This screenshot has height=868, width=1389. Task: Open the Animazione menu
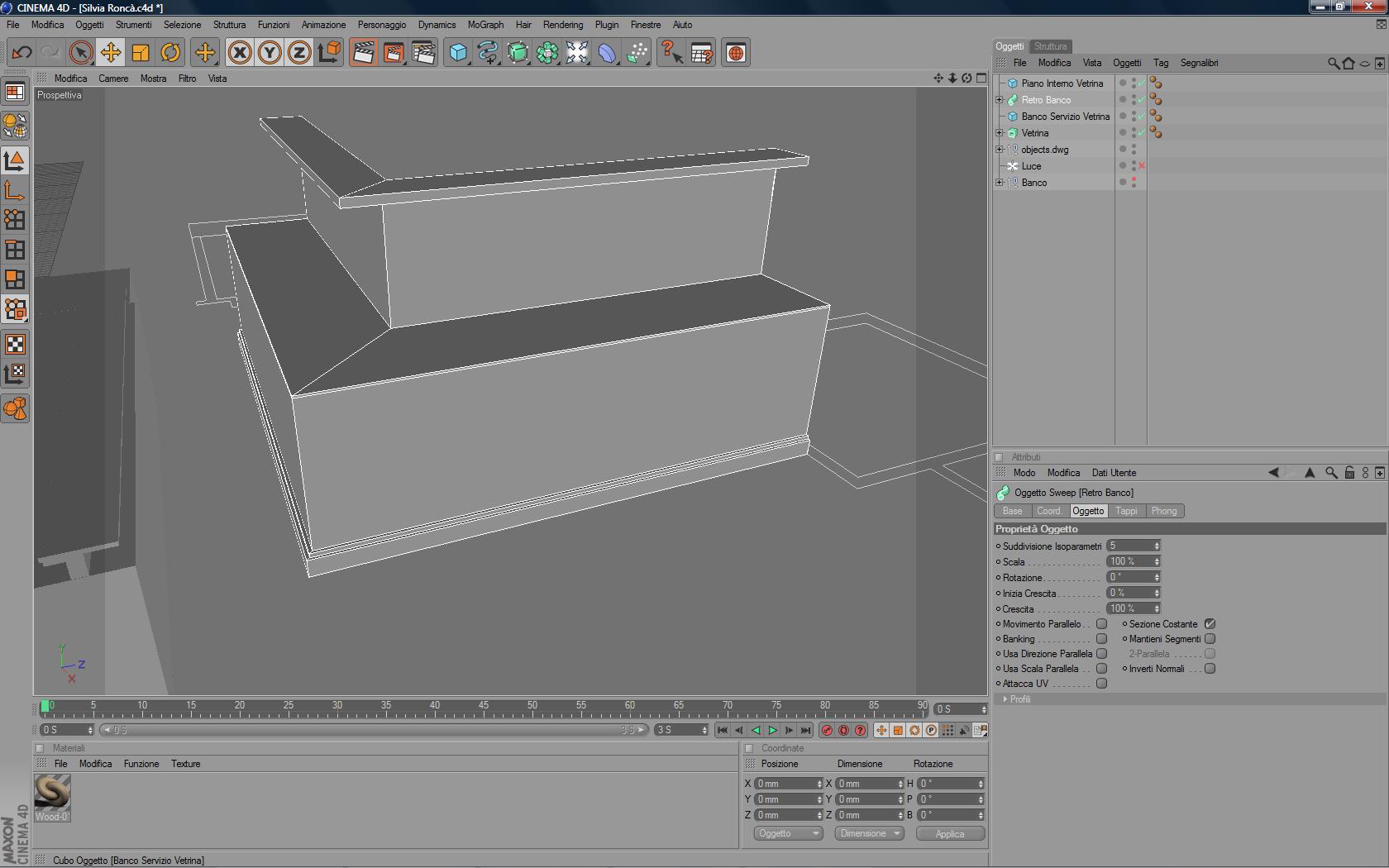[323, 25]
